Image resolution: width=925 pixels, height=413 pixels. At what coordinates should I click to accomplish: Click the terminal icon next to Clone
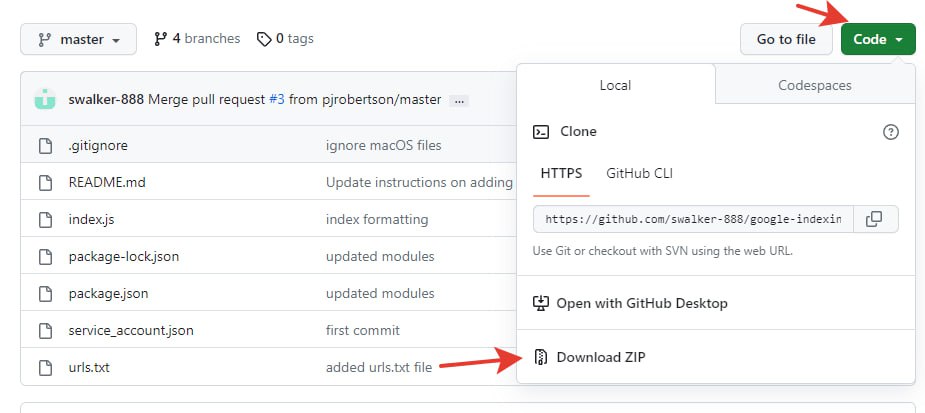pyautogui.click(x=541, y=132)
